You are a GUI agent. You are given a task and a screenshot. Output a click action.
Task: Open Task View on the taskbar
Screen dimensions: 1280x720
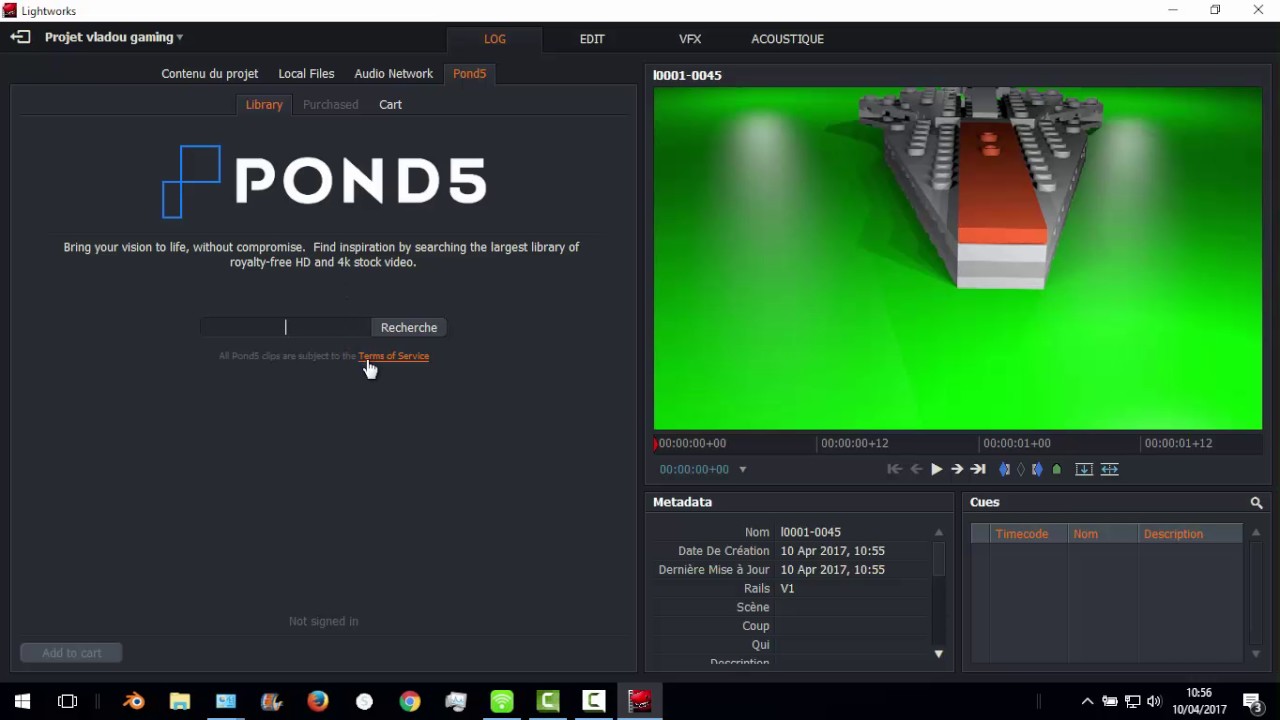(x=68, y=701)
